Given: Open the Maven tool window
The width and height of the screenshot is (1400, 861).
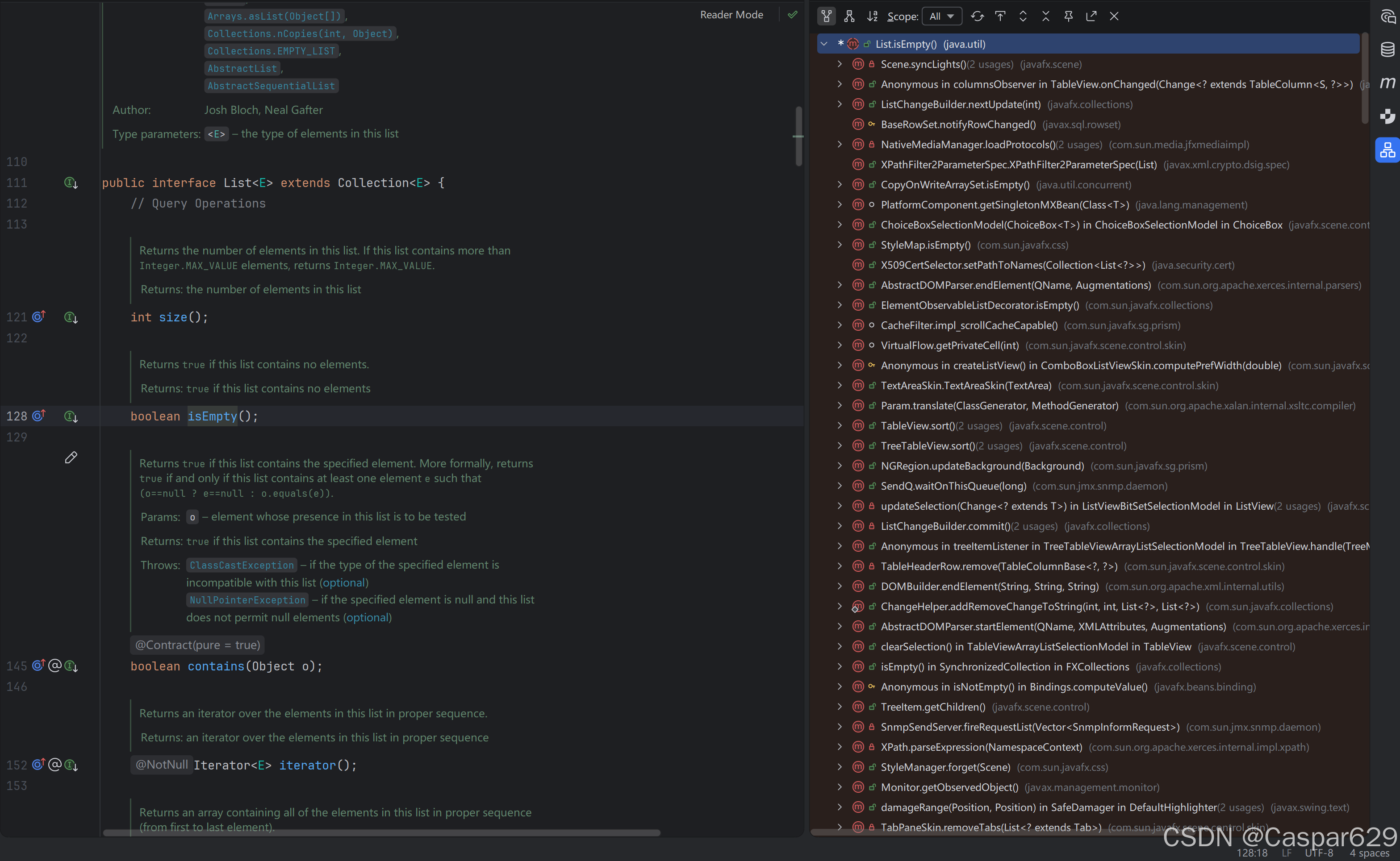Looking at the screenshot, I should pyautogui.click(x=1387, y=83).
